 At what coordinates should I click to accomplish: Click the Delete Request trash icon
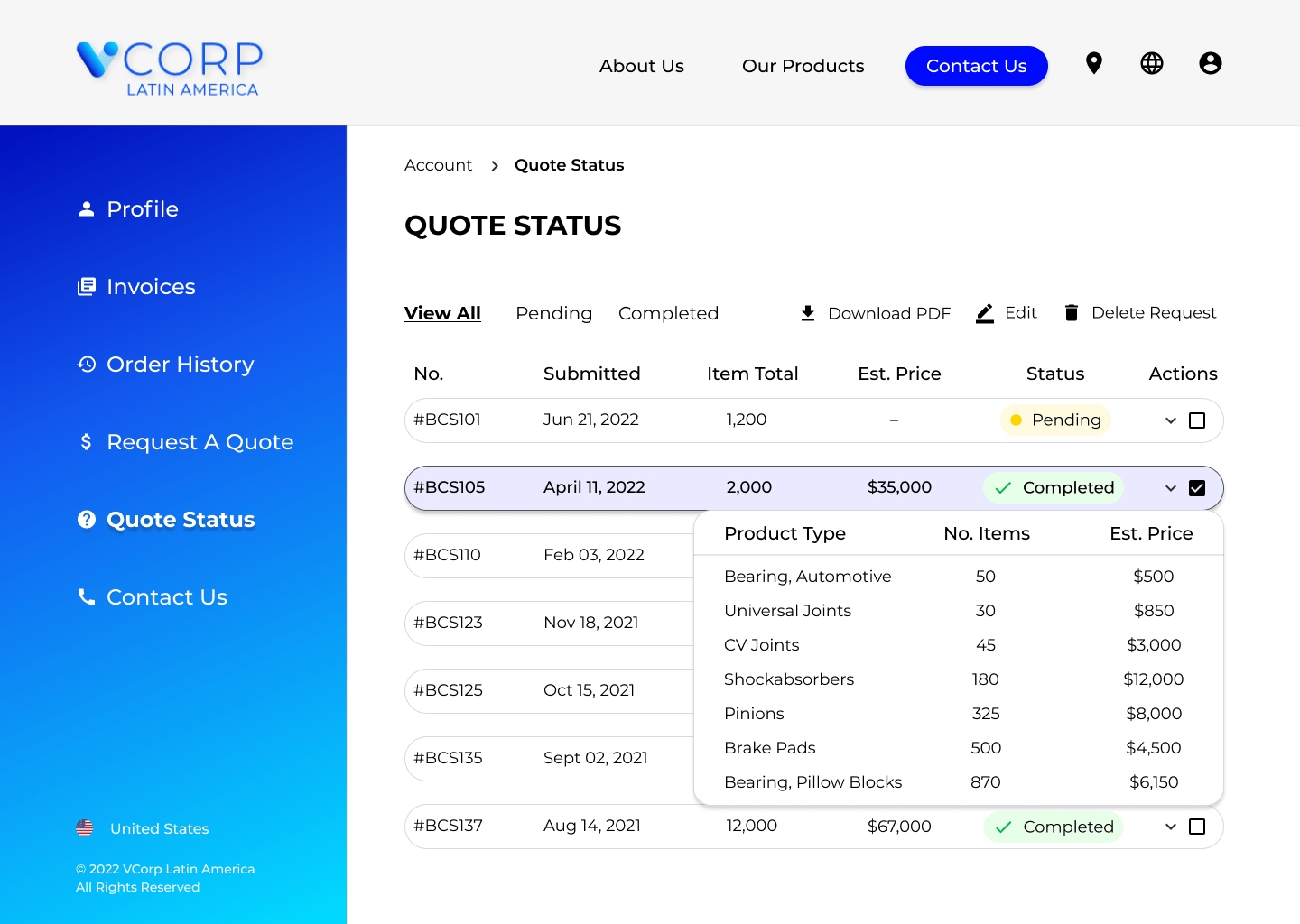click(x=1071, y=313)
